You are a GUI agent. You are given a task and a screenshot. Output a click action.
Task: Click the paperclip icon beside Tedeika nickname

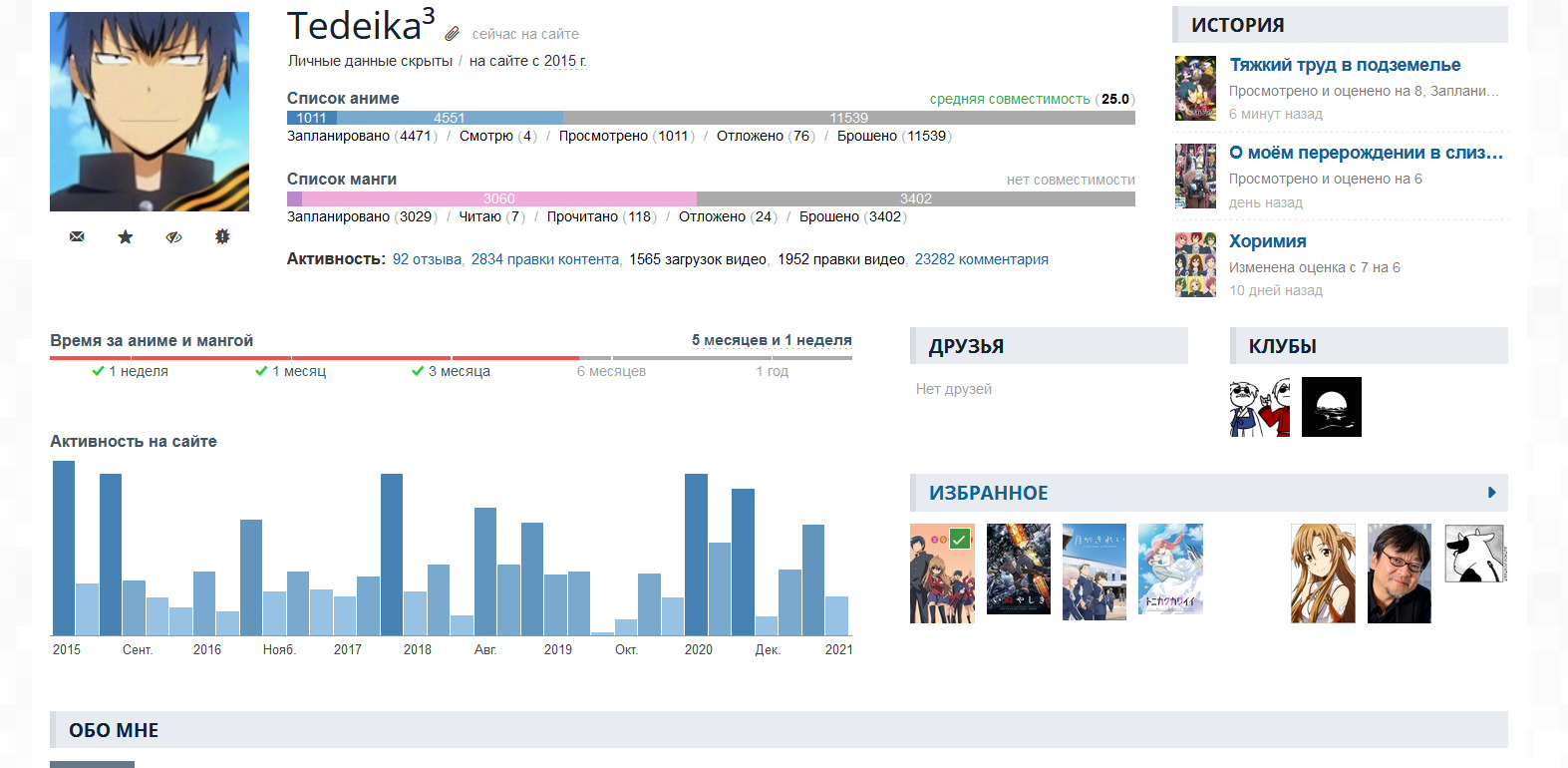[x=452, y=34]
